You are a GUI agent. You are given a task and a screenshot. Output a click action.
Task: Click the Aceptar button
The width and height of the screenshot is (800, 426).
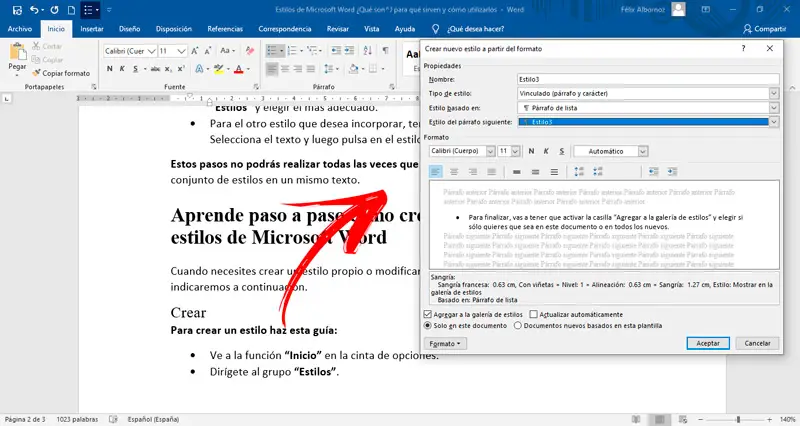tap(708, 343)
